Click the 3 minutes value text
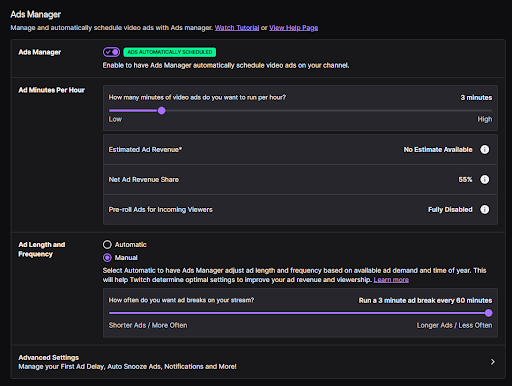Screen dimensions: 512x386 click(x=476, y=97)
